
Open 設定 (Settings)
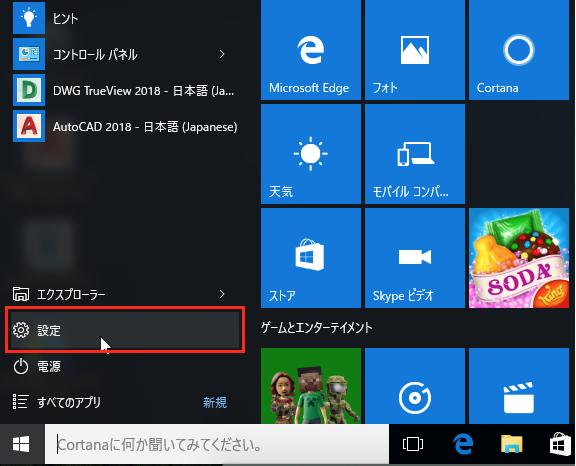click(125, 330)
